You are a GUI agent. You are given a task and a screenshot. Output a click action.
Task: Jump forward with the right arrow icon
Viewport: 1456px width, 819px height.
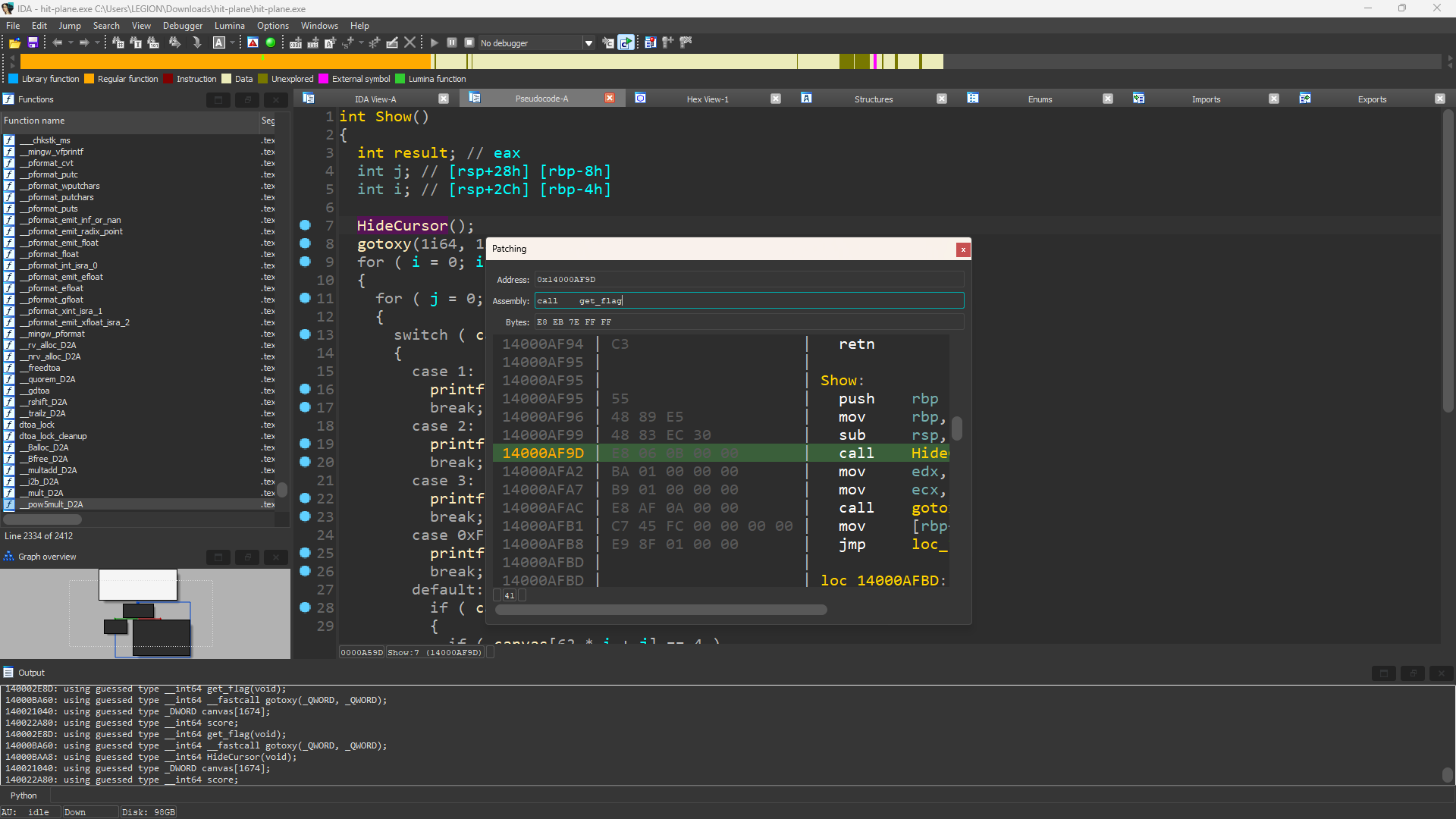(84, 43)
